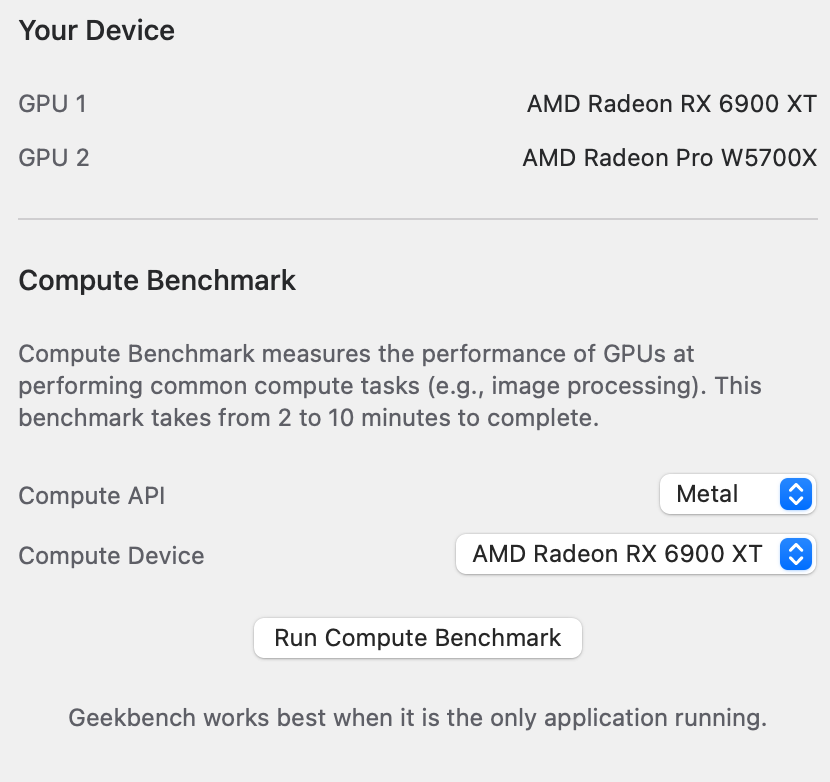Click the Compute API label
The height and width of the screenshot is (782, 830).
pos(92,495)
